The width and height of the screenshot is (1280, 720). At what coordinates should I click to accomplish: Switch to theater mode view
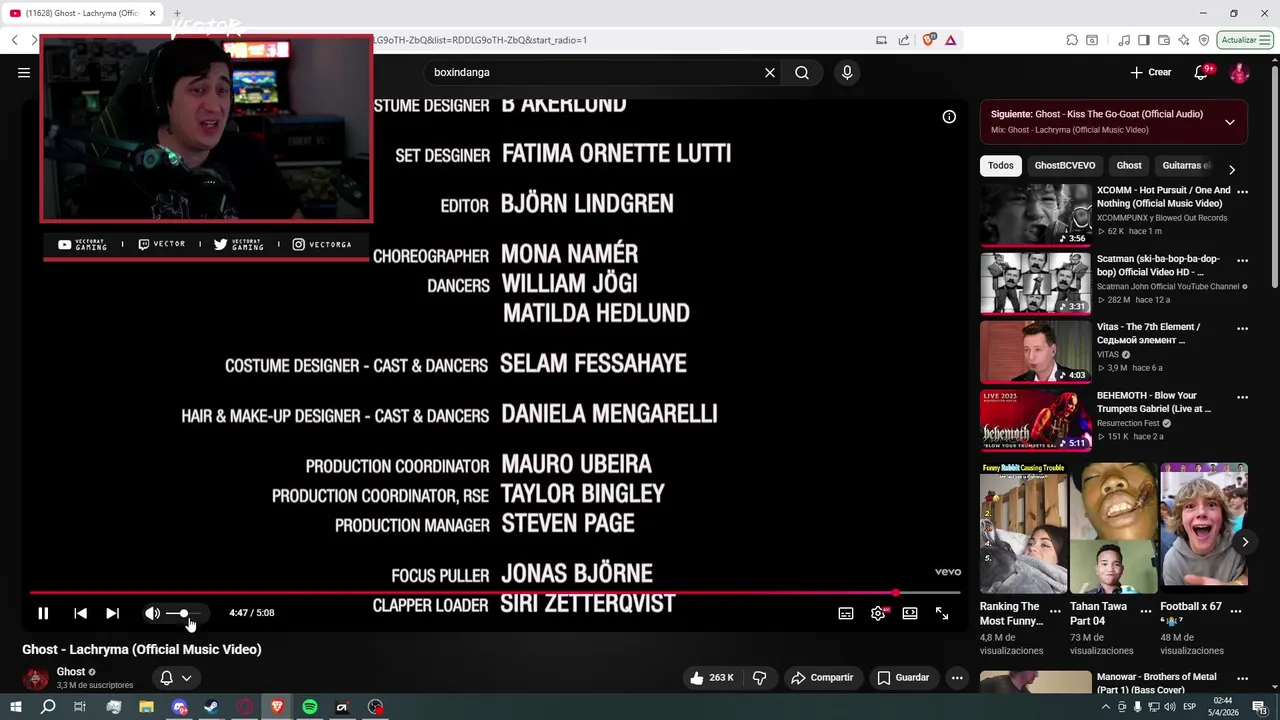pos(910,613)
